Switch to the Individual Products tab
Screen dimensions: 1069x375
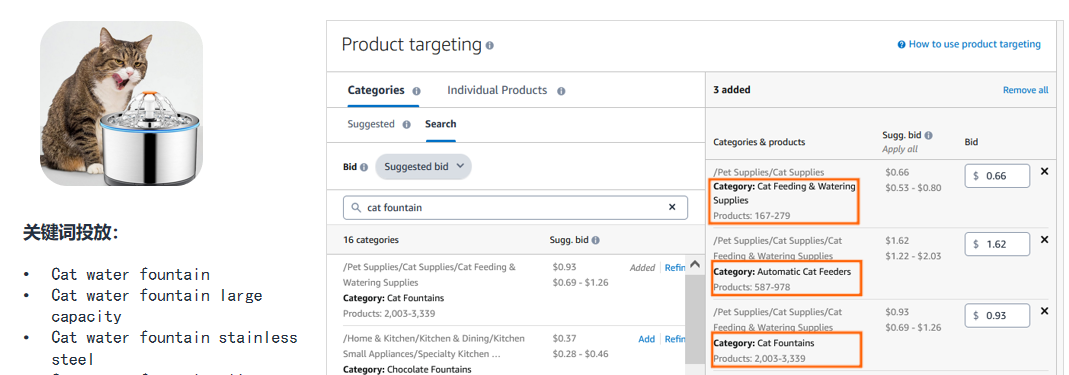coord(497,90)
